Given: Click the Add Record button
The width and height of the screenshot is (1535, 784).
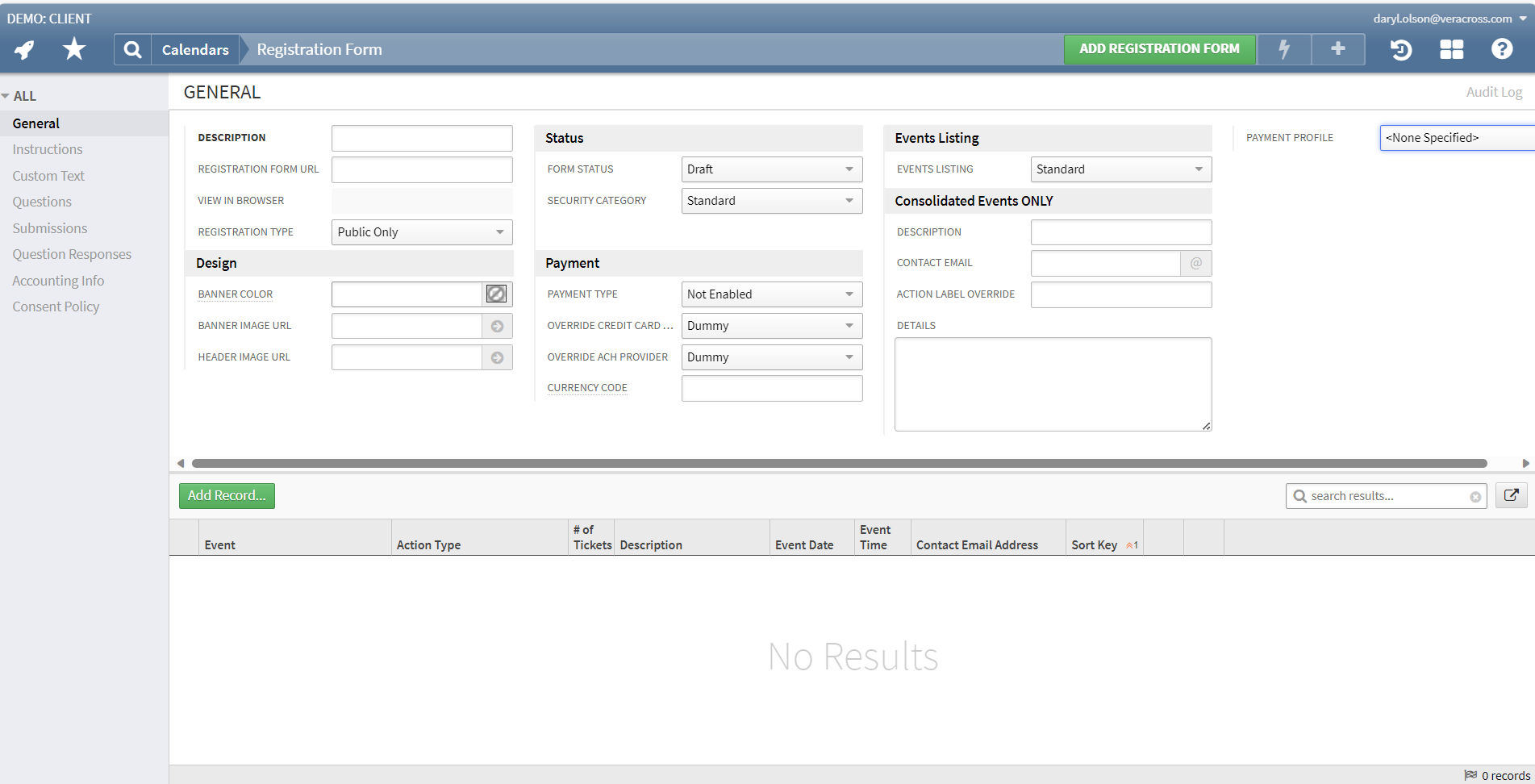Looking at the screenshot, I should click(x=227, y=495).
